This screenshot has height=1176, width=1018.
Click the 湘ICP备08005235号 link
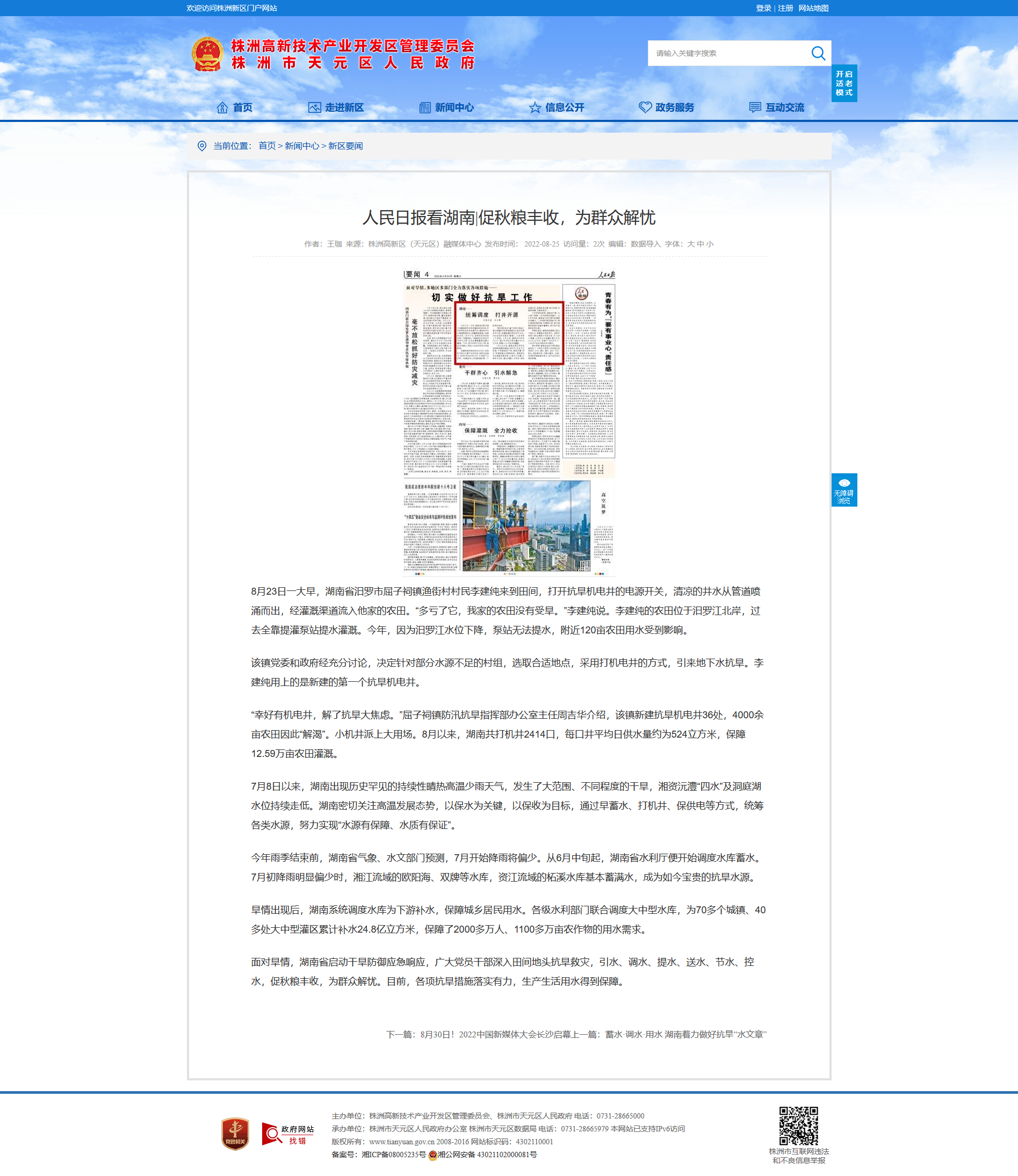click(x=394, y=1155)
